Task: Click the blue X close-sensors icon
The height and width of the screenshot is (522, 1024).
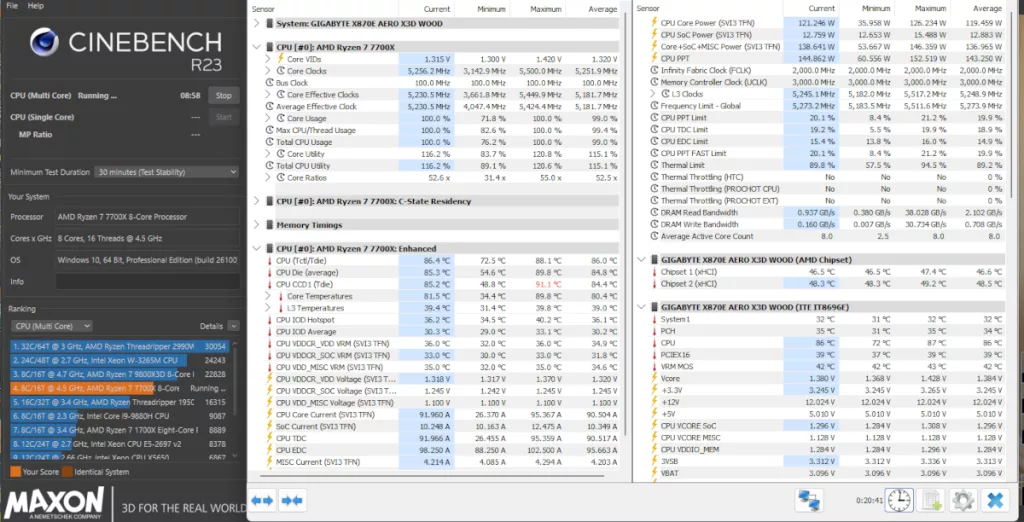Action: 995,501
